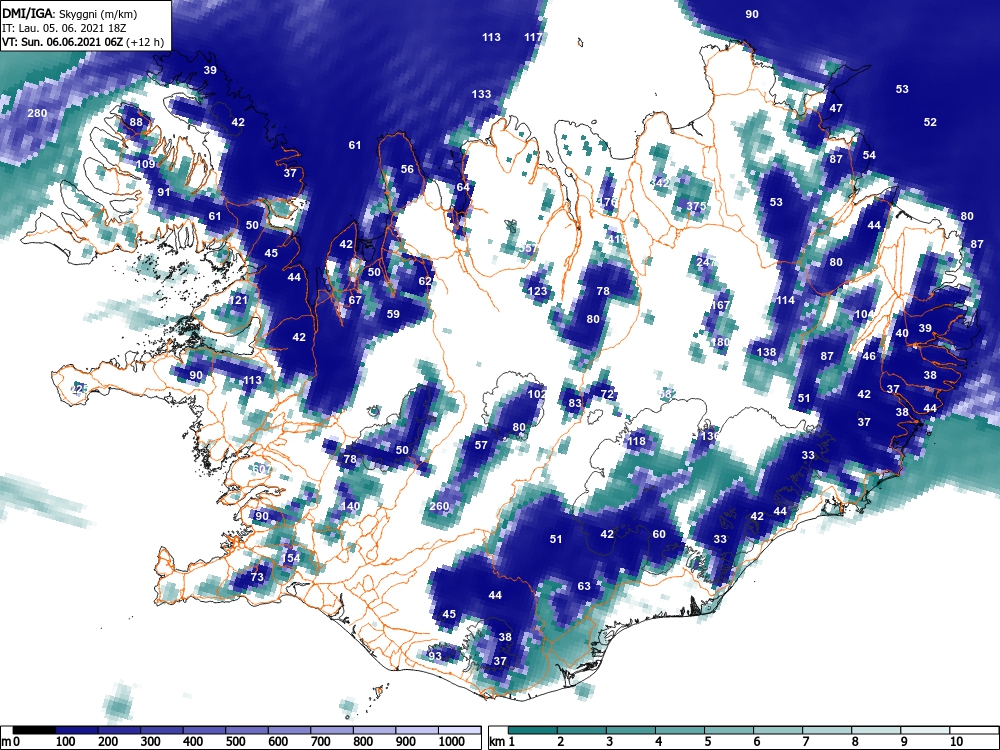Click the visibility value '102'

pos(537,394)
